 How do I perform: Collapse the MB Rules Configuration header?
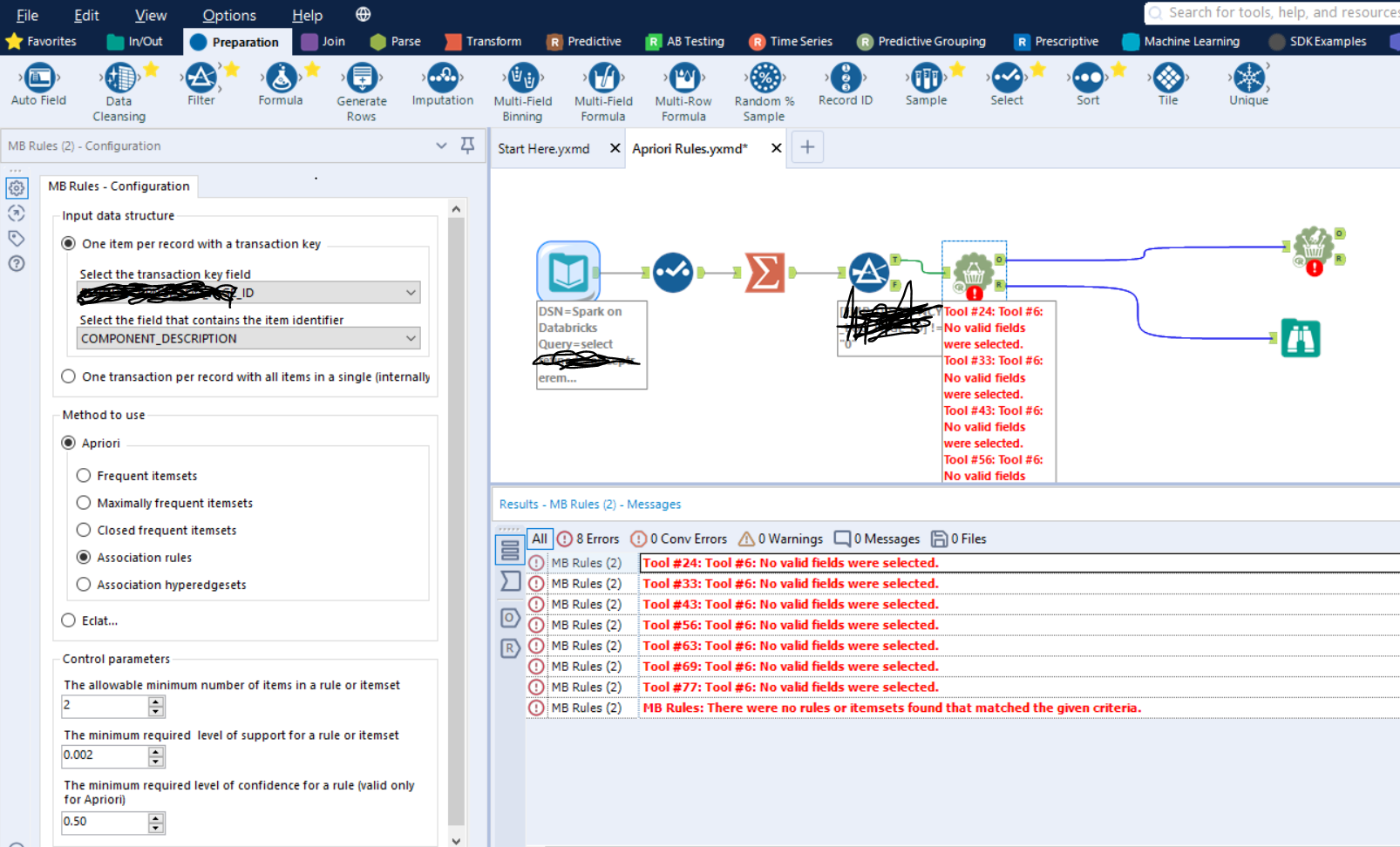pos(441,146)
